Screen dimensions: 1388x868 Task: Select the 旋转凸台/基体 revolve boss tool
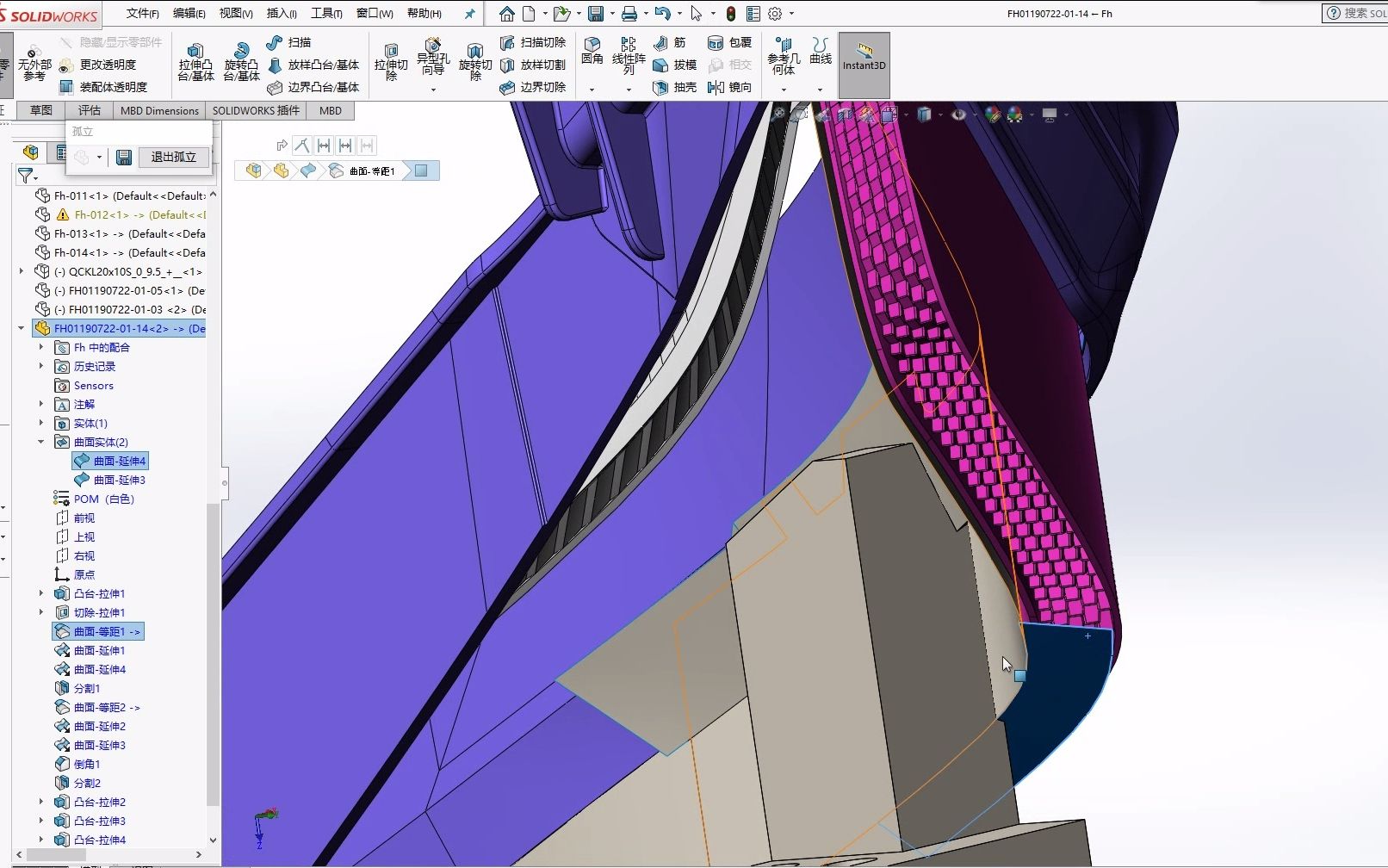pos(241,62)
